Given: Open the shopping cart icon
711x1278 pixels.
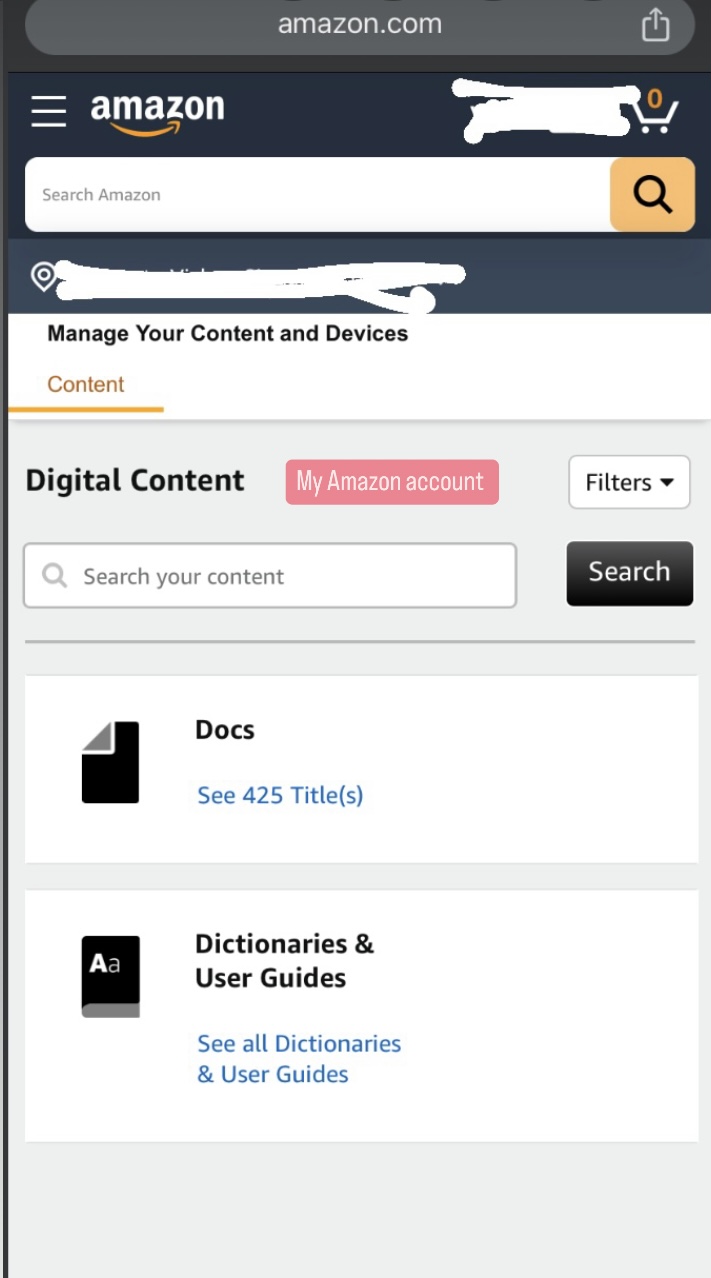Looking at the screenshot, I should click(x=655, y=113).
